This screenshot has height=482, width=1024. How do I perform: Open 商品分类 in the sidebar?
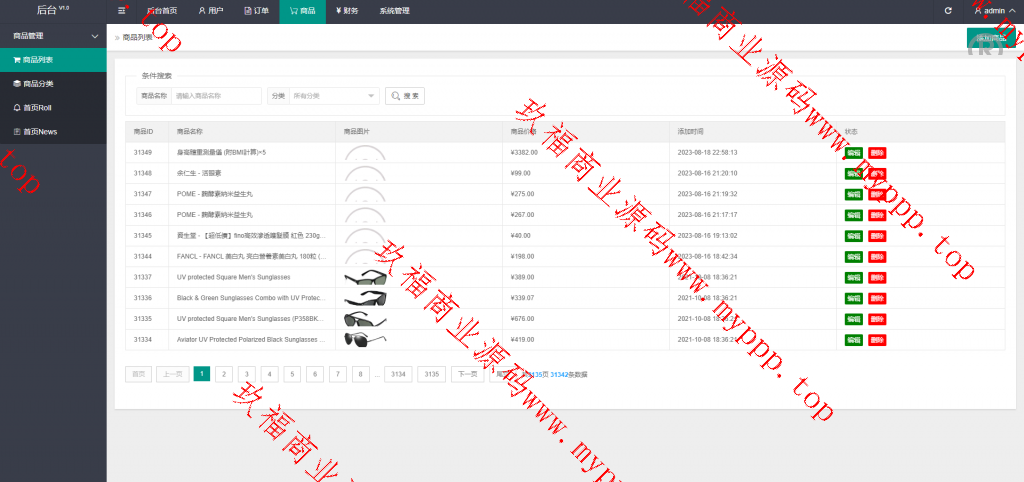click(53, 84)
